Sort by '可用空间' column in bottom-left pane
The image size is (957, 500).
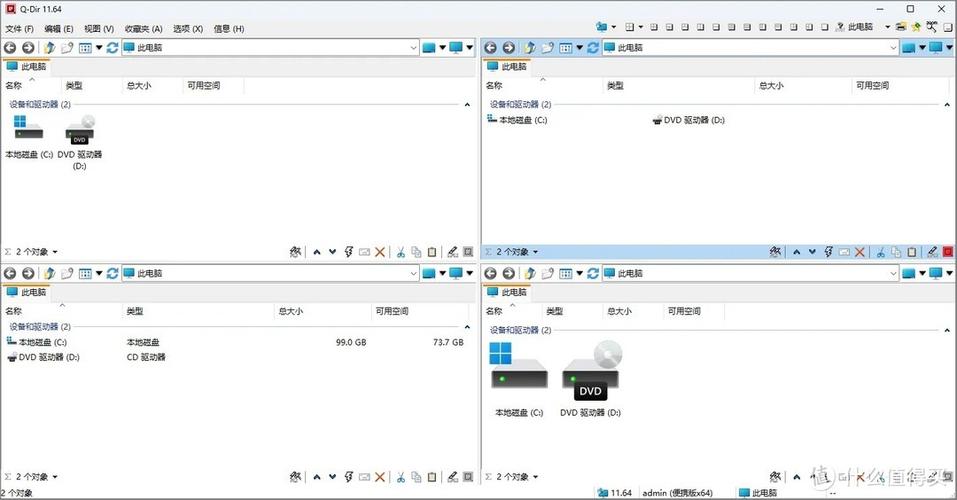pyautogui.click(x=392, y=311)
